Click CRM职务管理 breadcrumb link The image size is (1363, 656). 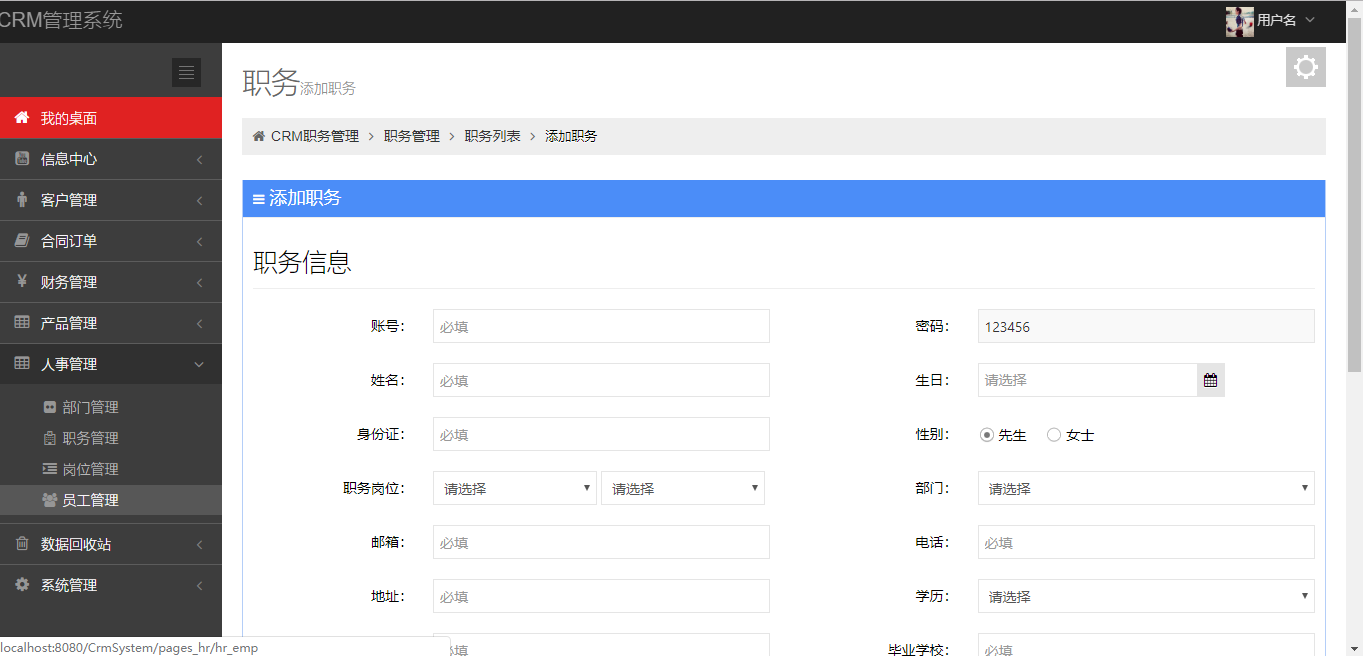pos(315,136)
